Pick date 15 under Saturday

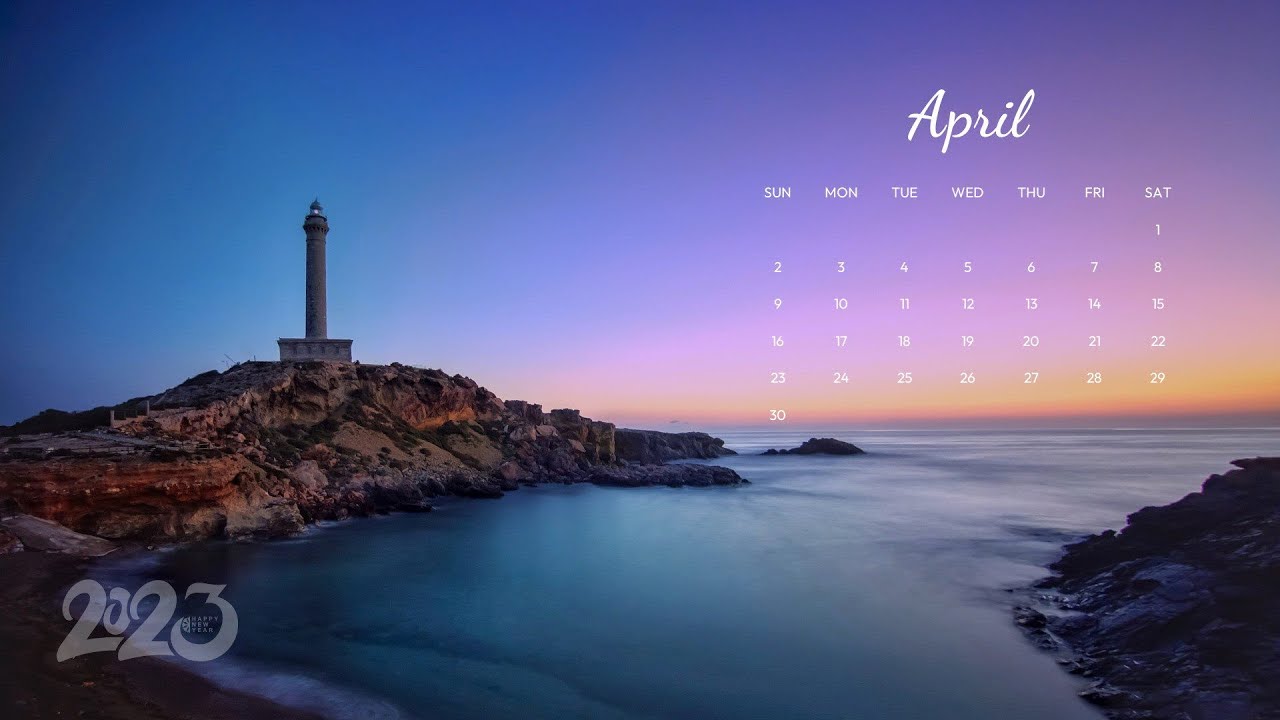pyautogui.click(x=1158, y=304)
